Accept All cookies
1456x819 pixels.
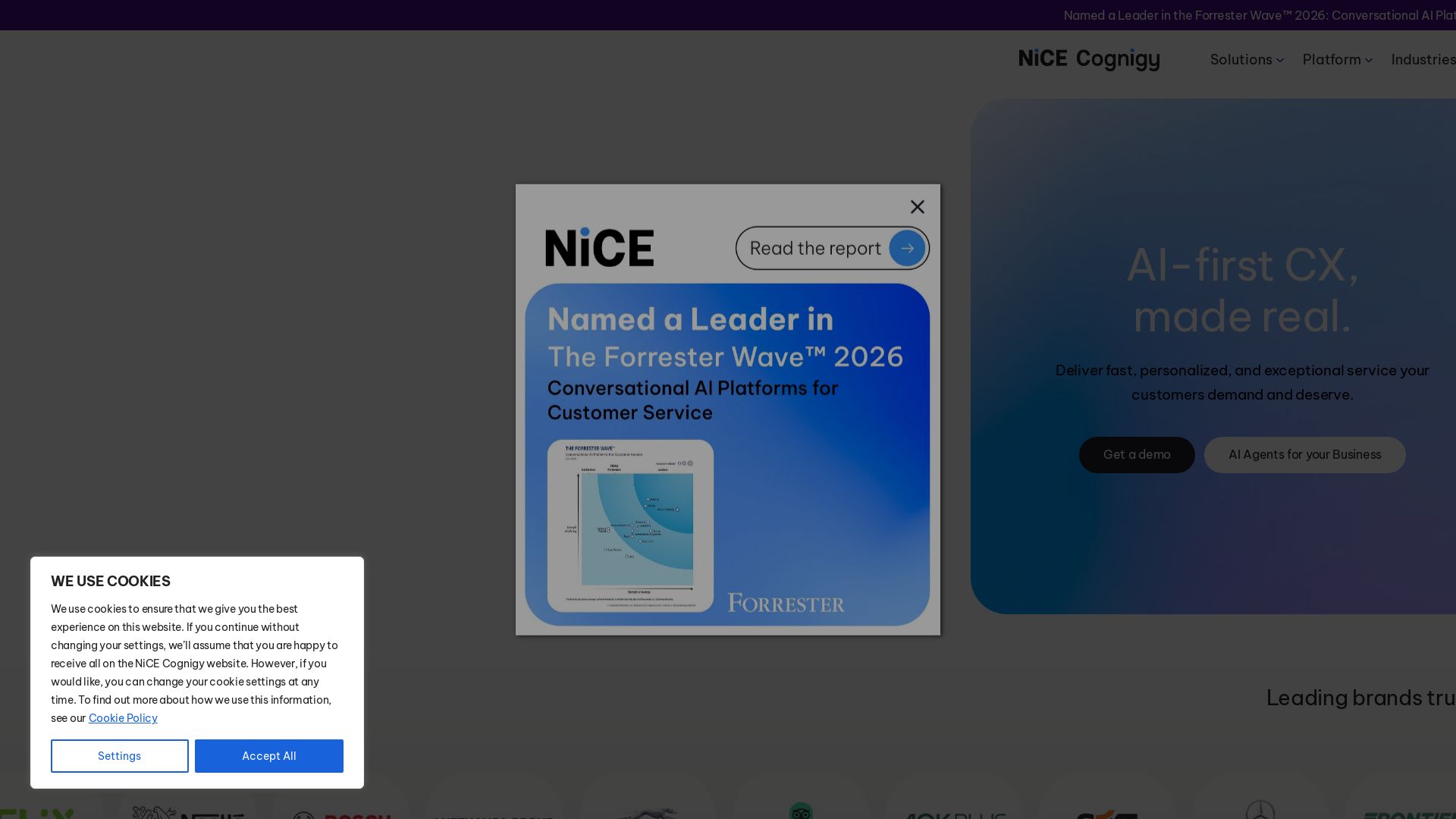269,756
